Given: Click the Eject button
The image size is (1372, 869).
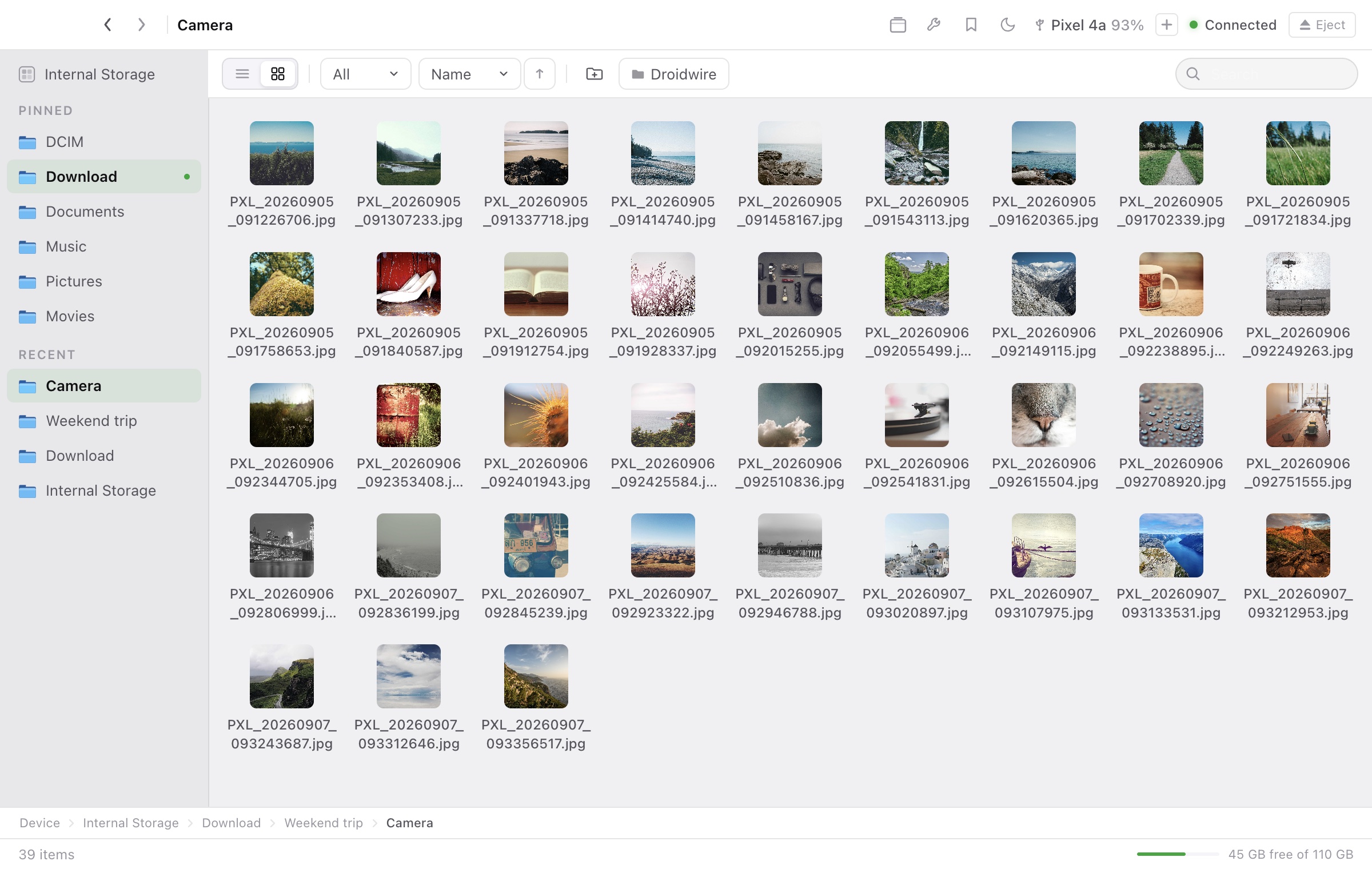Looking at the screenshot, I should click(1322, 25).
